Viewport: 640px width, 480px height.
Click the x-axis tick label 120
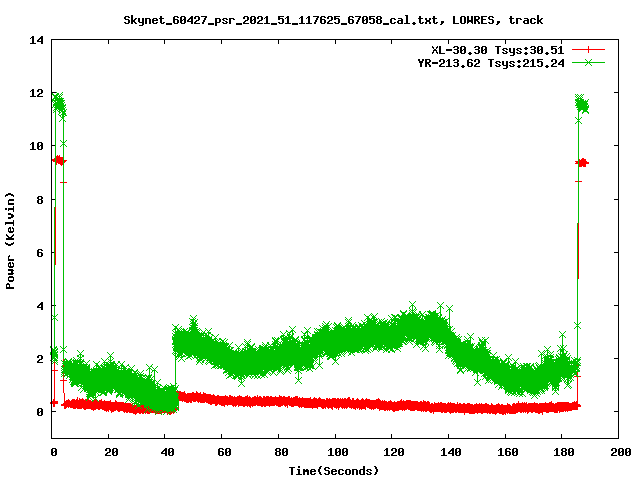394,452
